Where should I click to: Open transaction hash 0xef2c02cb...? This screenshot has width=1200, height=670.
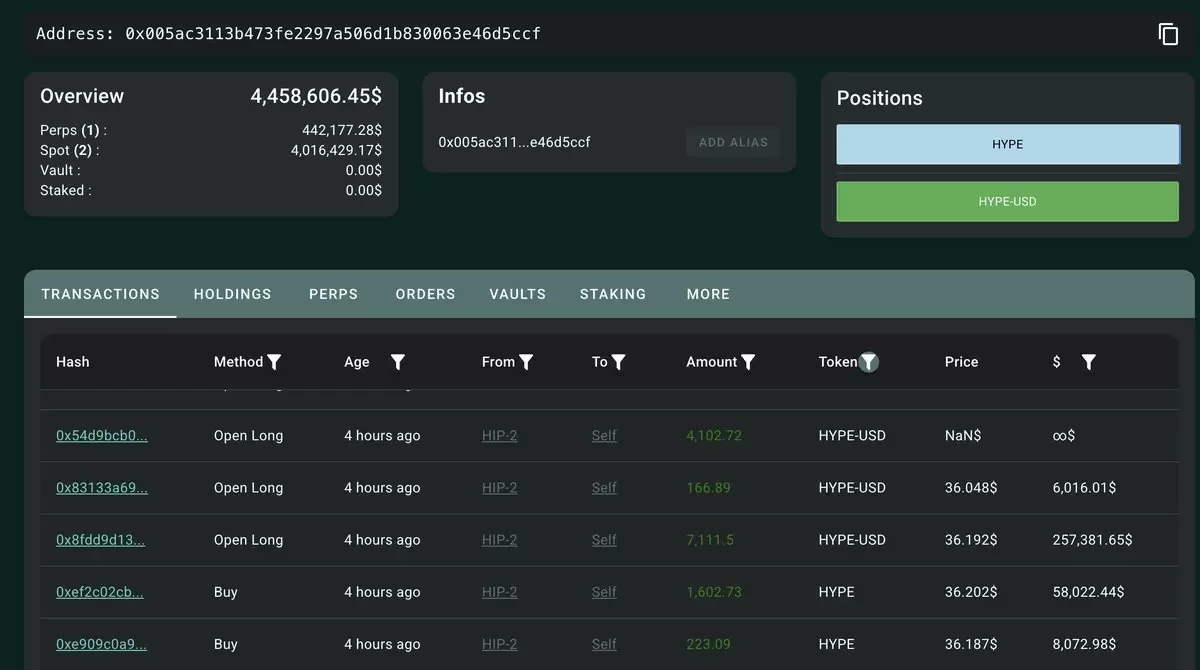[99, 592]
